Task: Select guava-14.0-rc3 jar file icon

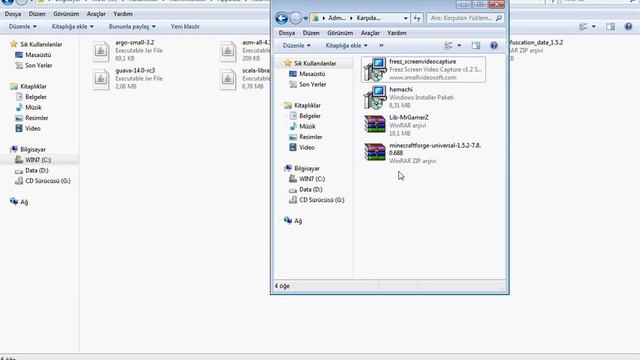Action: click(x=101, y=79)
